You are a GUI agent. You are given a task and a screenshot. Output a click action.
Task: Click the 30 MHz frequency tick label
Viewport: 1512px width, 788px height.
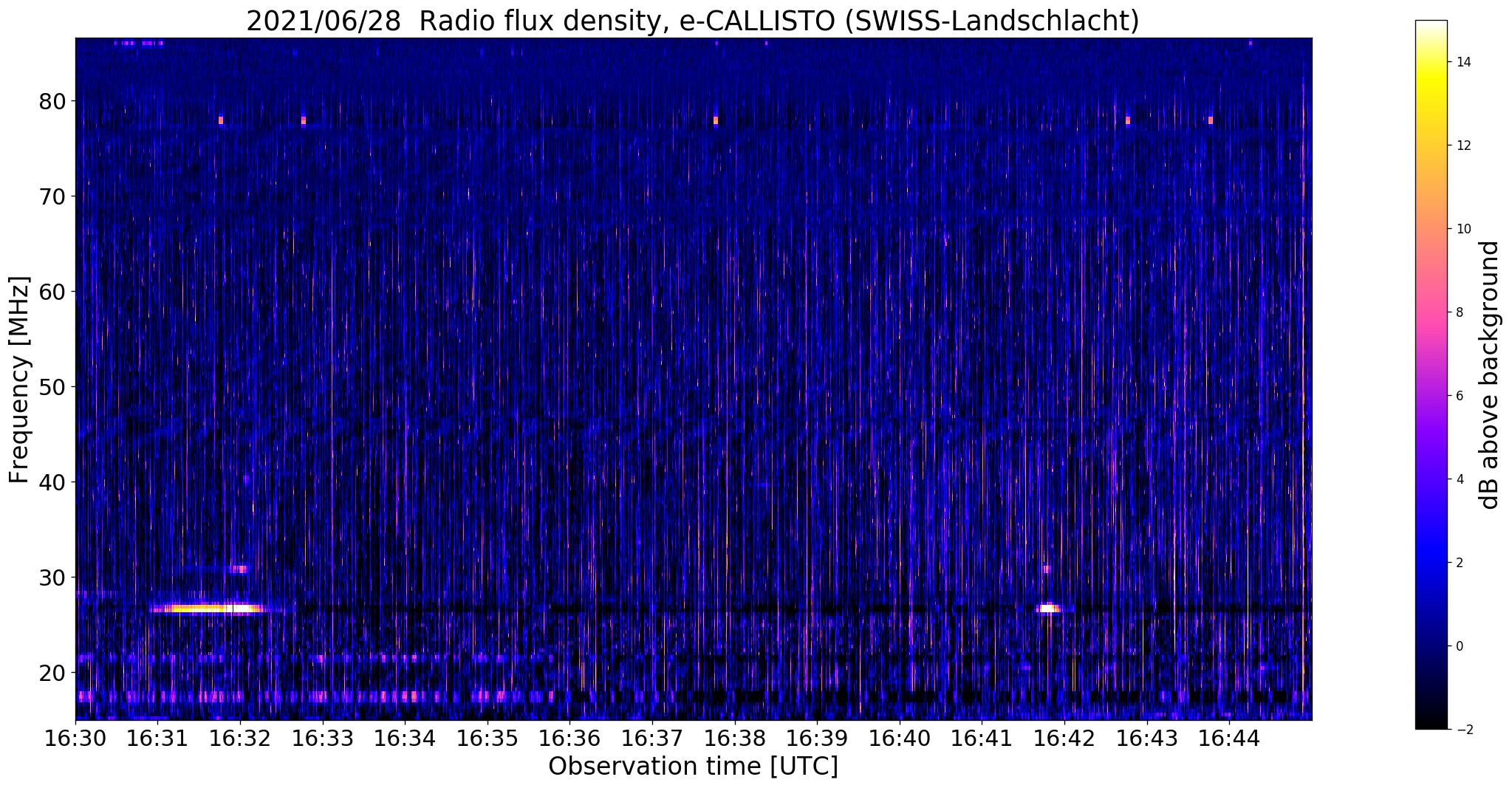[x=52, y=578]
